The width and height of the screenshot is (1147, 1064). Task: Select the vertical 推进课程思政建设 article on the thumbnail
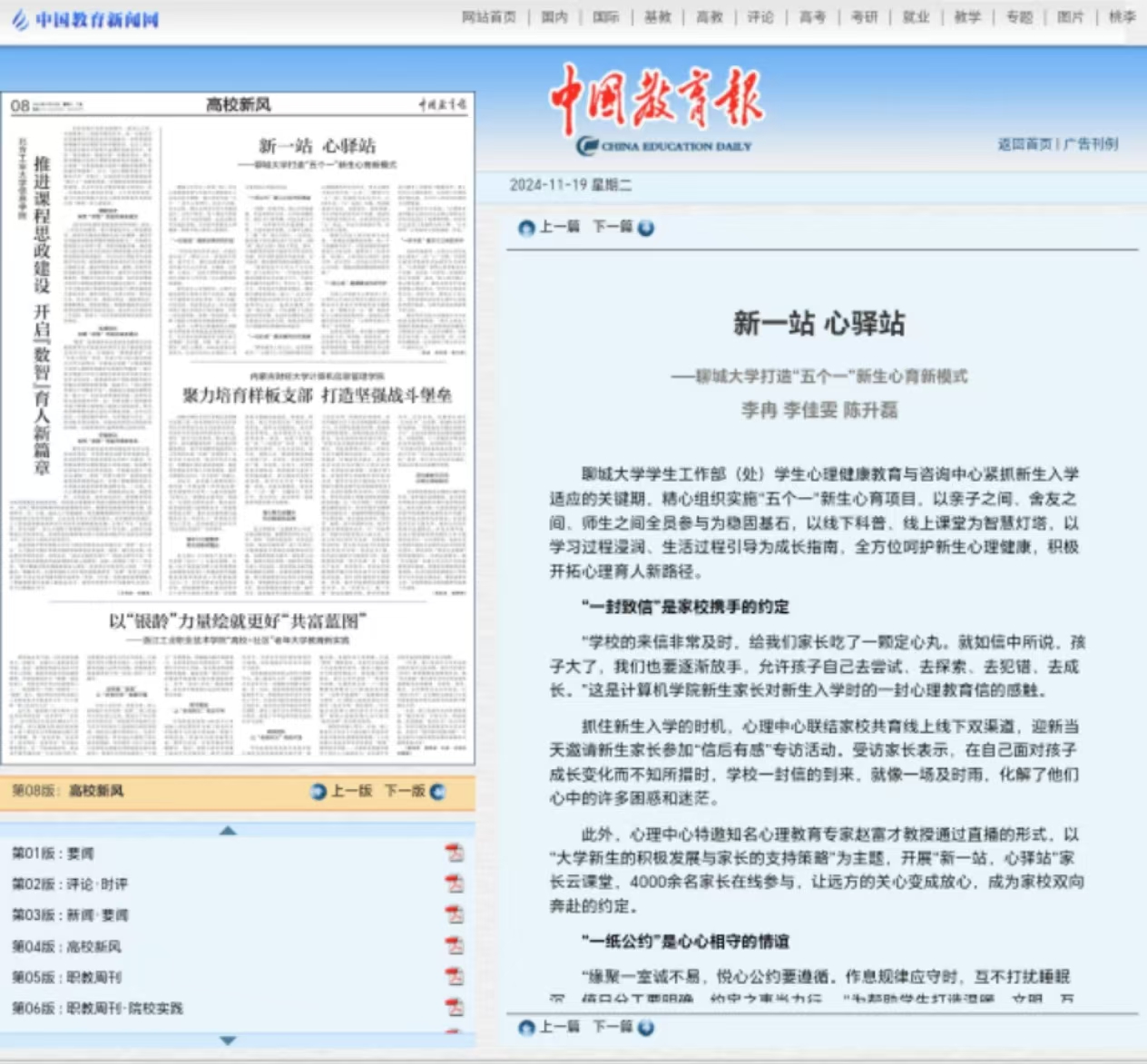[41, 316]
